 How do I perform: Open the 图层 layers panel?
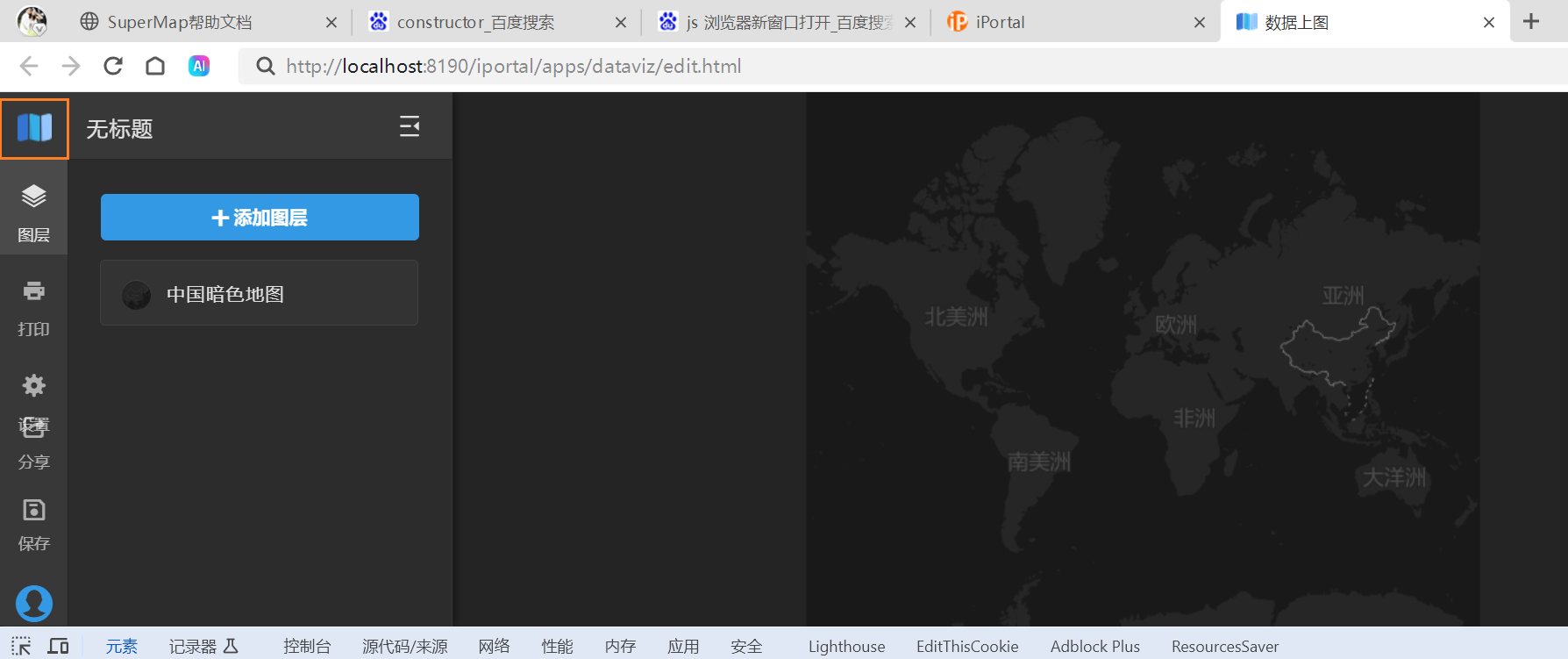tap(33, 212)
